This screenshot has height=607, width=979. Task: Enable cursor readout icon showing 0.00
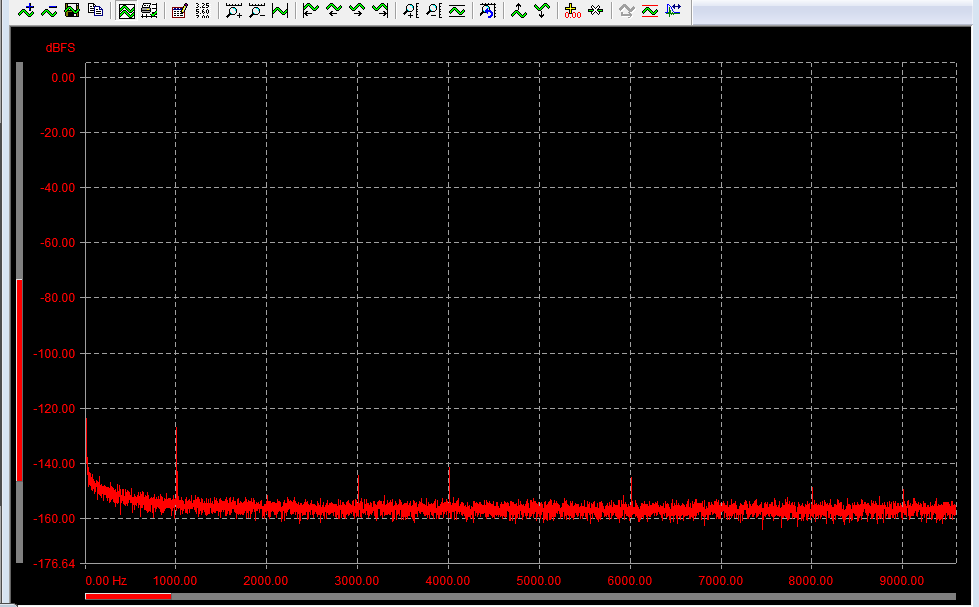[572, 11]
